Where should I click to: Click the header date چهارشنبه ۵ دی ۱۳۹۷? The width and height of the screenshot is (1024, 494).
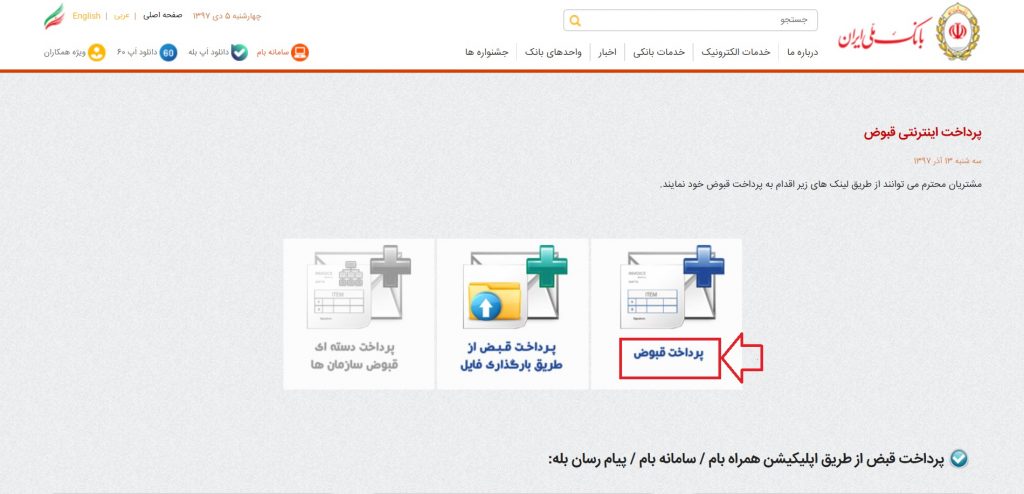(227, 16)
